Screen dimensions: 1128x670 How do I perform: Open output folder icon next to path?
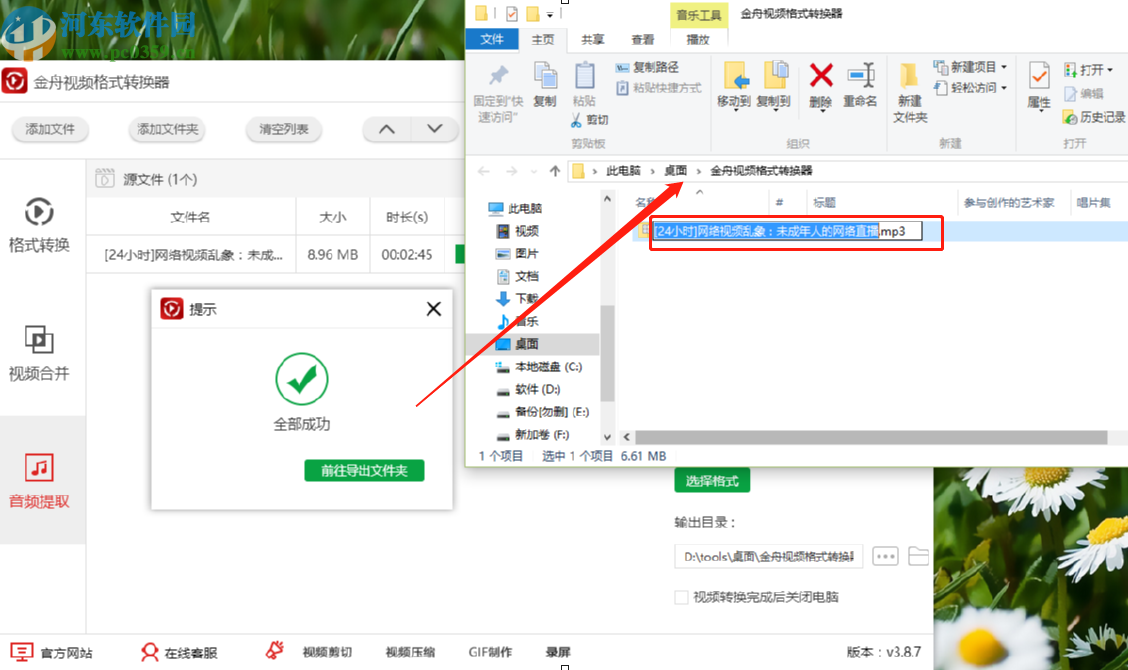(x=919, y=556)
